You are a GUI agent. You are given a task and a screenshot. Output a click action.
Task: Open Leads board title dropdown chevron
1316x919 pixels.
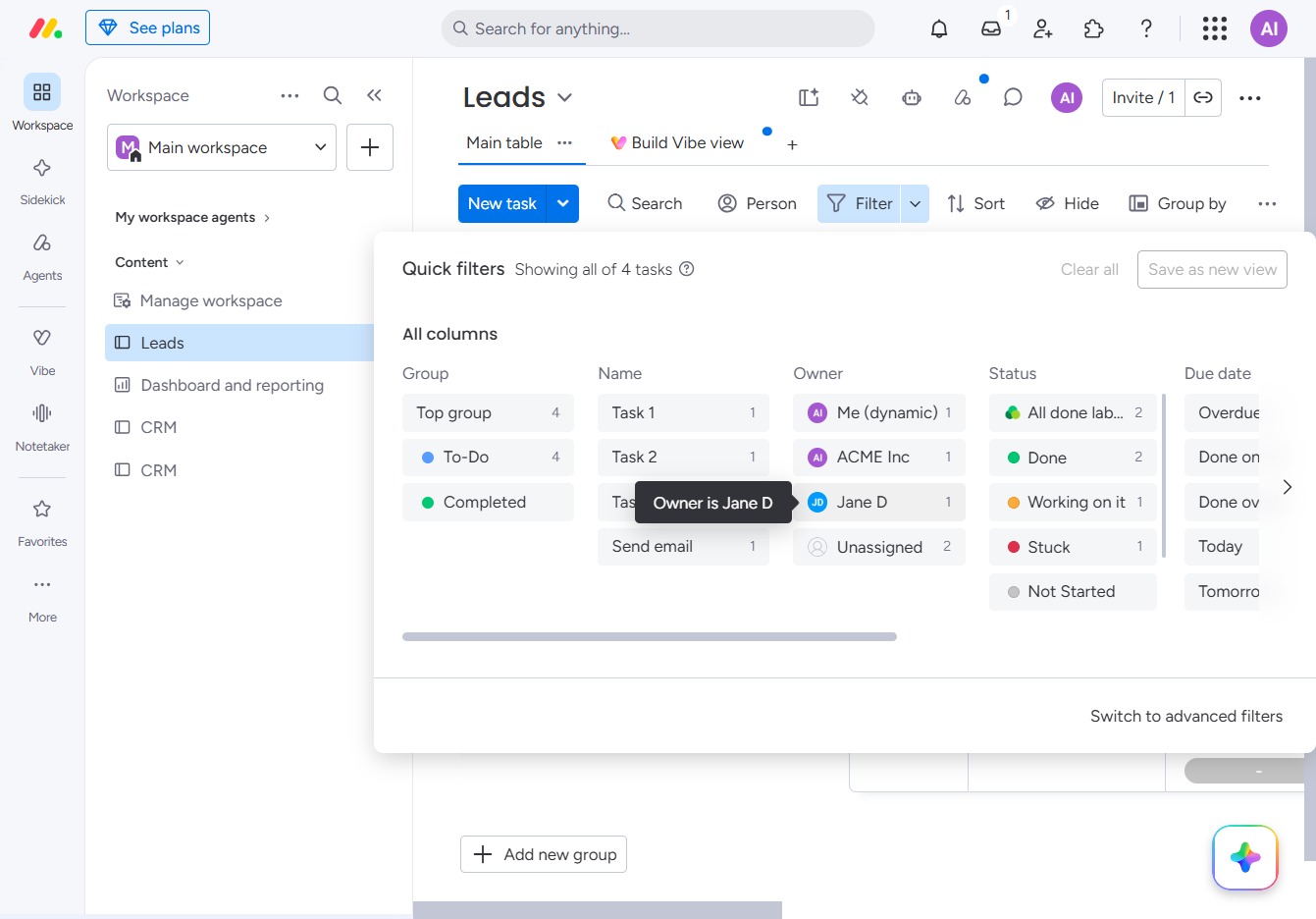564,97
